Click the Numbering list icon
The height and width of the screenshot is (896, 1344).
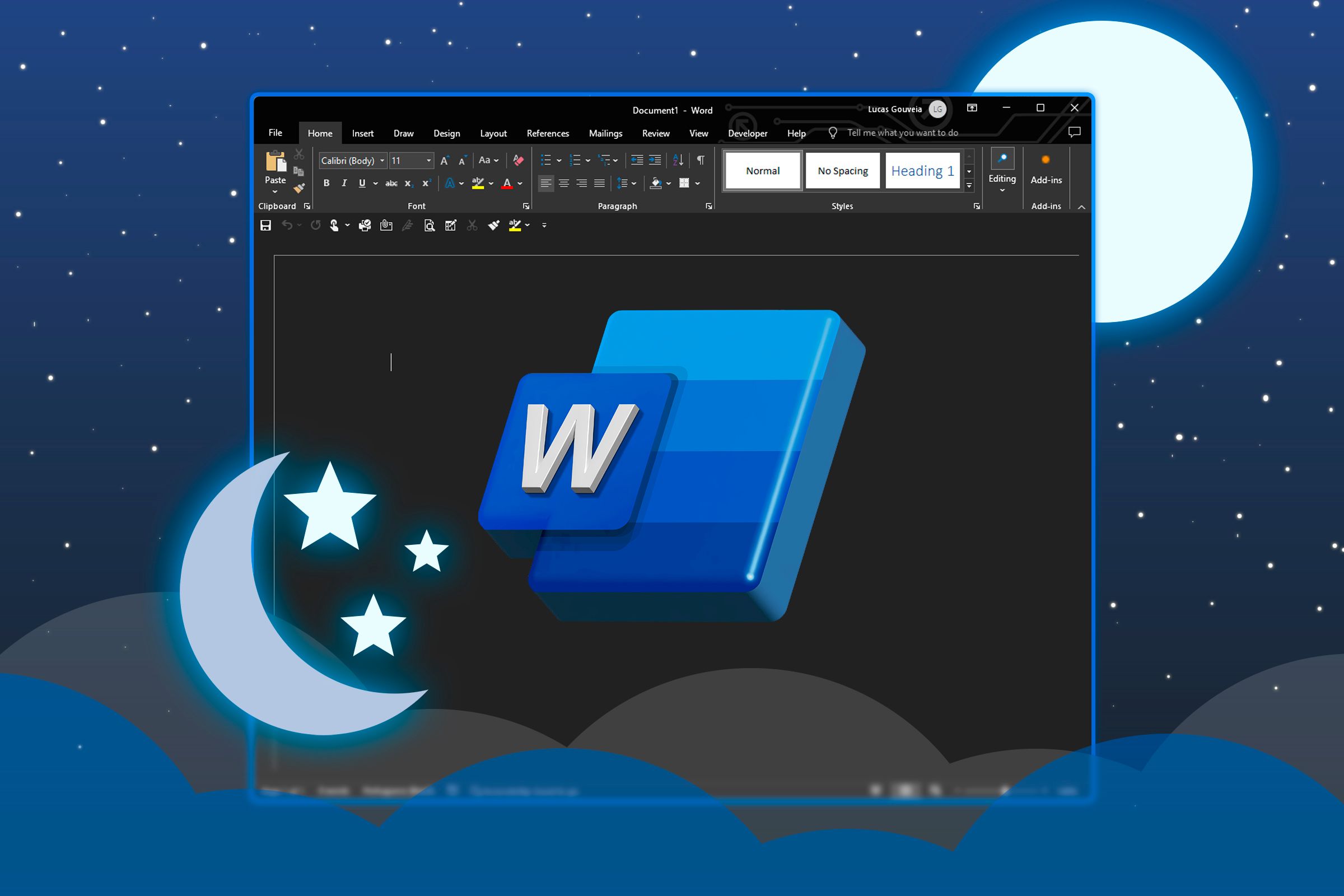(x=576, y=160)
